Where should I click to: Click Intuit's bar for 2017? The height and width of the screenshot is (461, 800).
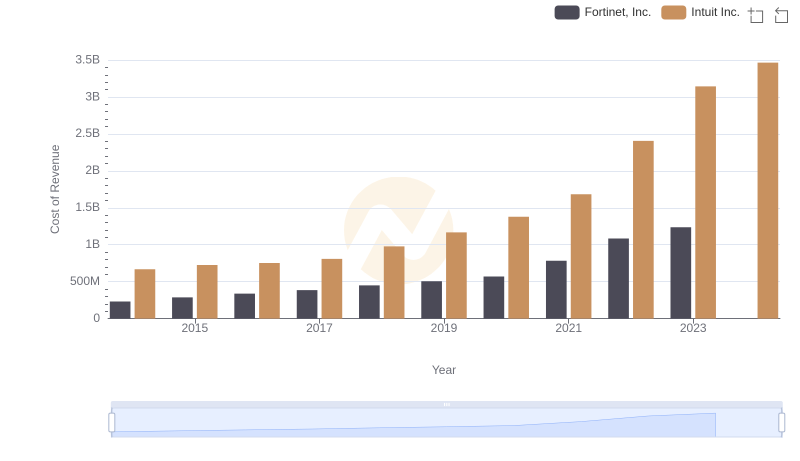pos(332,289)
